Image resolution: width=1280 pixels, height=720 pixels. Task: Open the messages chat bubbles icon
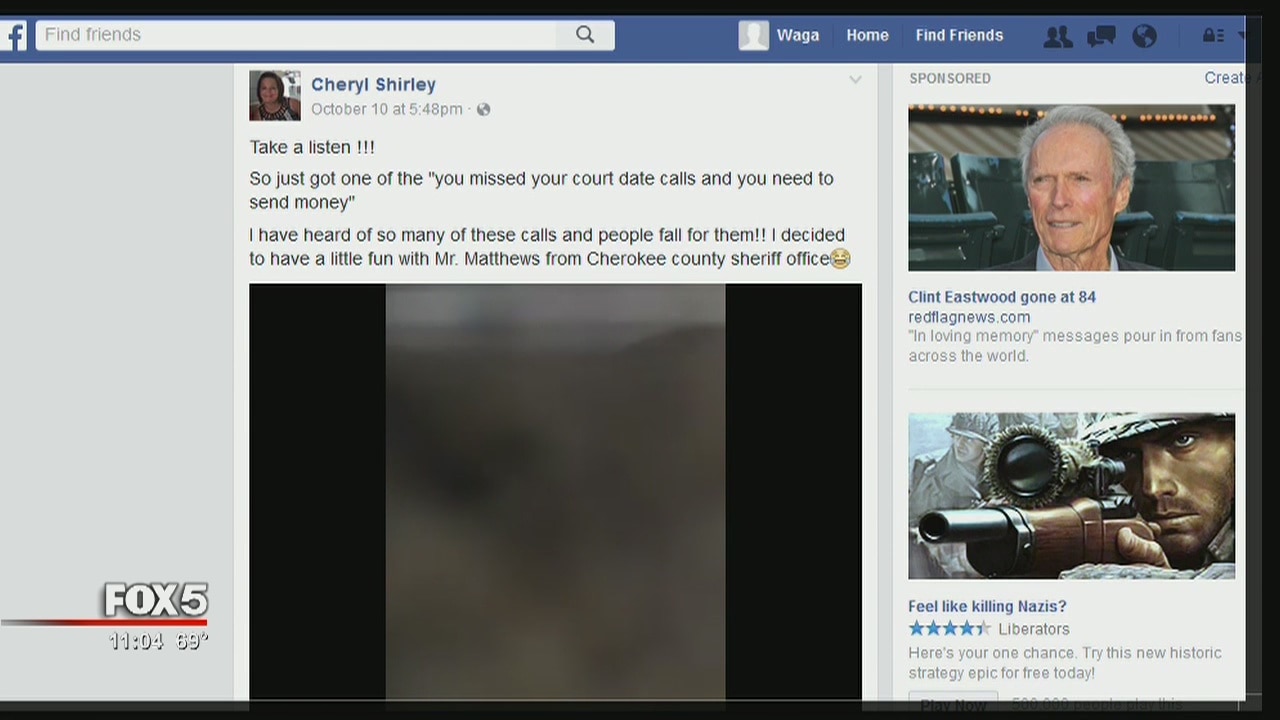1101,37
